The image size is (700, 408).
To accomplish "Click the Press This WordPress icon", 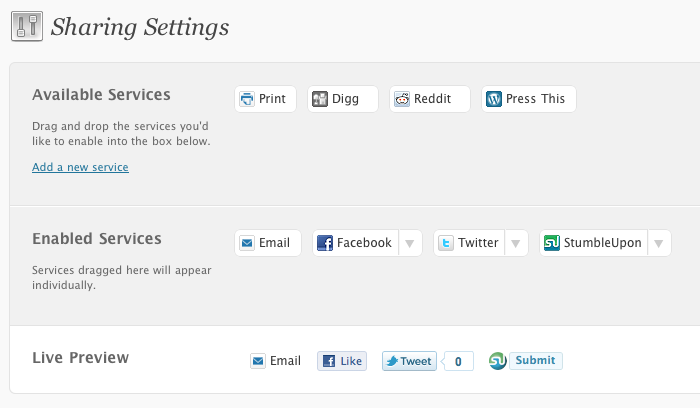I will pyautogui.click(x=494, y=99).
